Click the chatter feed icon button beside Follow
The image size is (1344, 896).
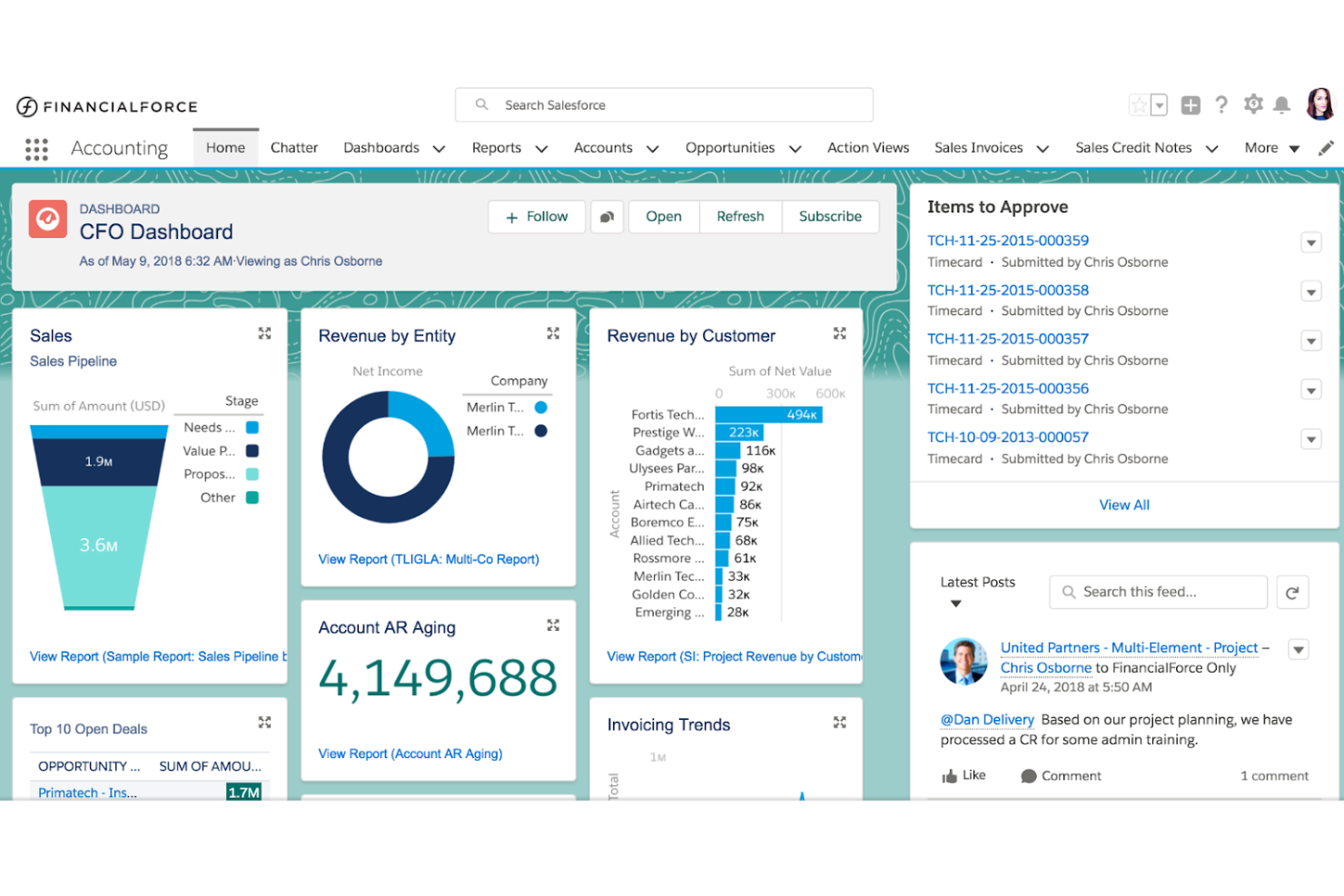tap(607, 216)
